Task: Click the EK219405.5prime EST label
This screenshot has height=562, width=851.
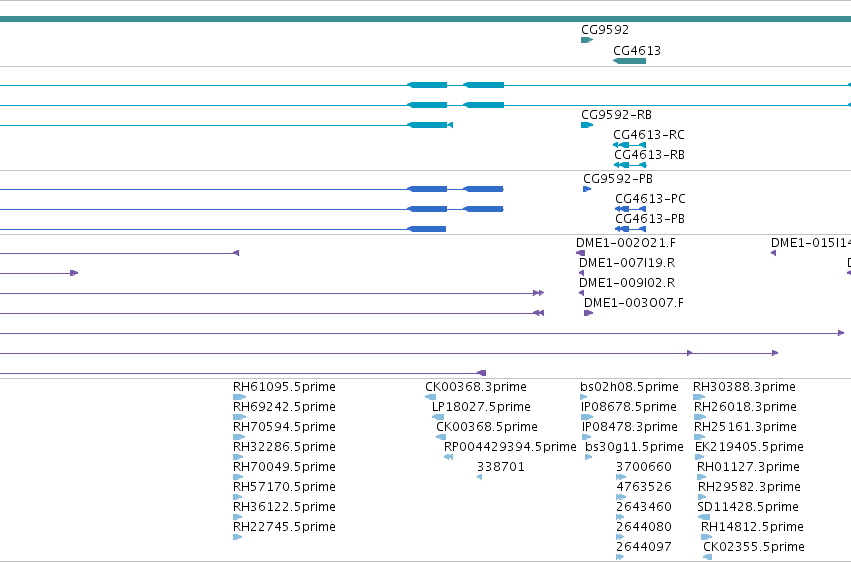Action: tap(749, 448)
